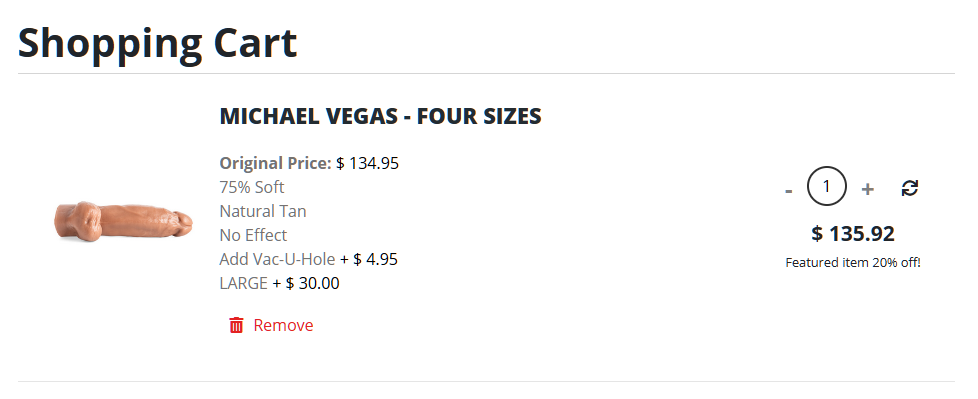Select the 75% Soft option text
This screenshot has height=399, width=978.
(x=251, y=187)
